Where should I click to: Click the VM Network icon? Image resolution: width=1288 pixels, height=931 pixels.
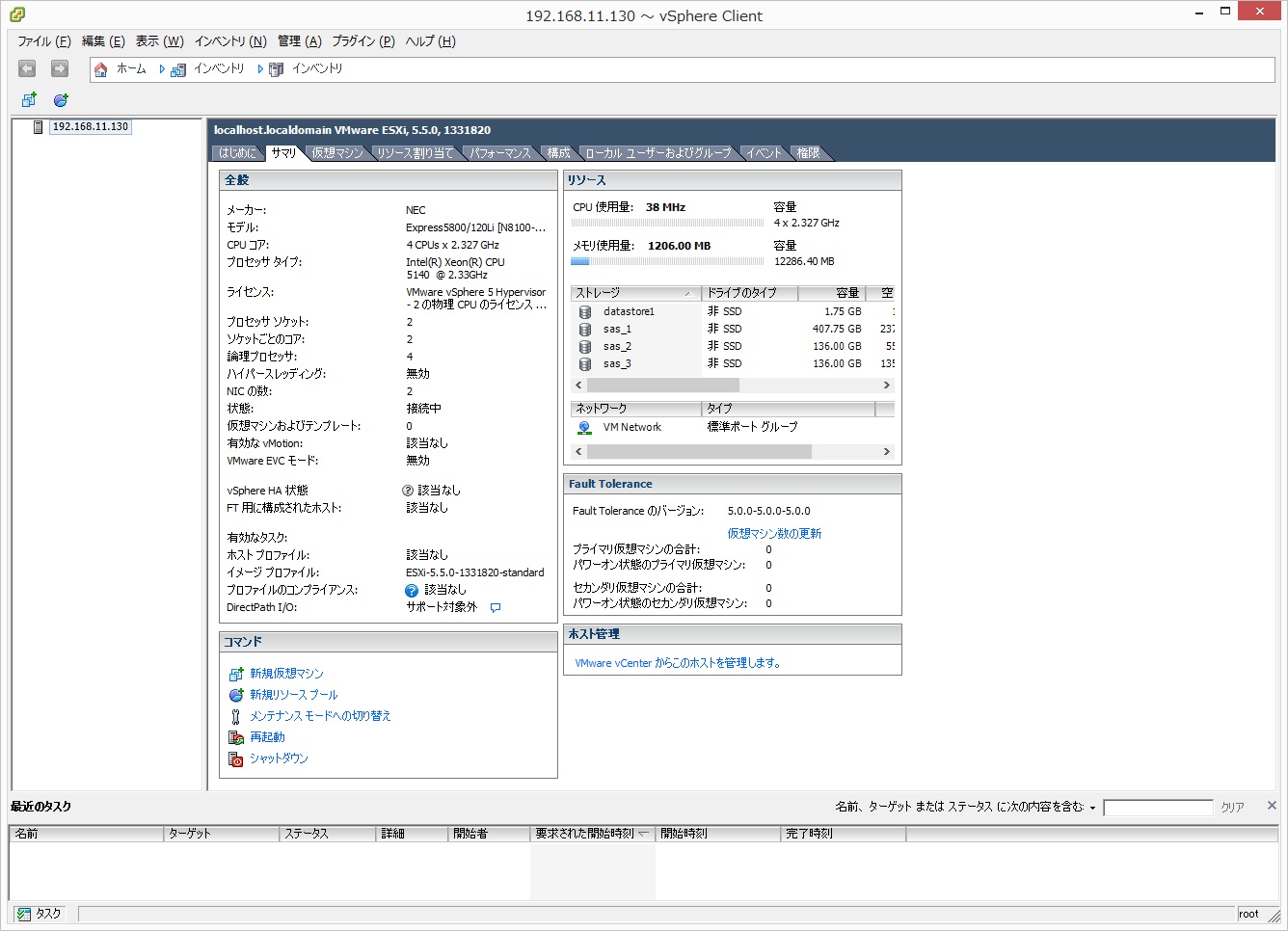585,427
